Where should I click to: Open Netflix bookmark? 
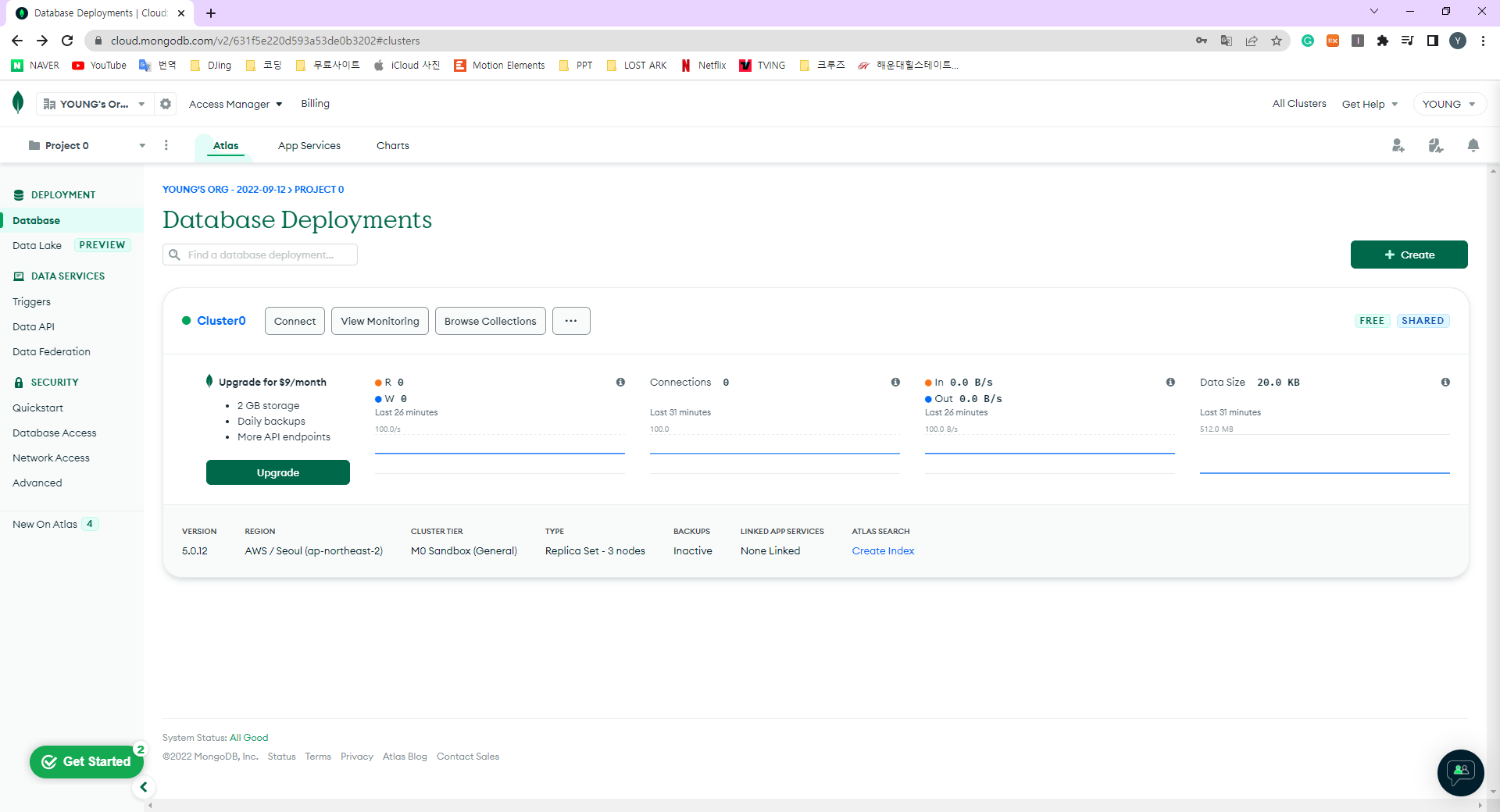(703, 66)
